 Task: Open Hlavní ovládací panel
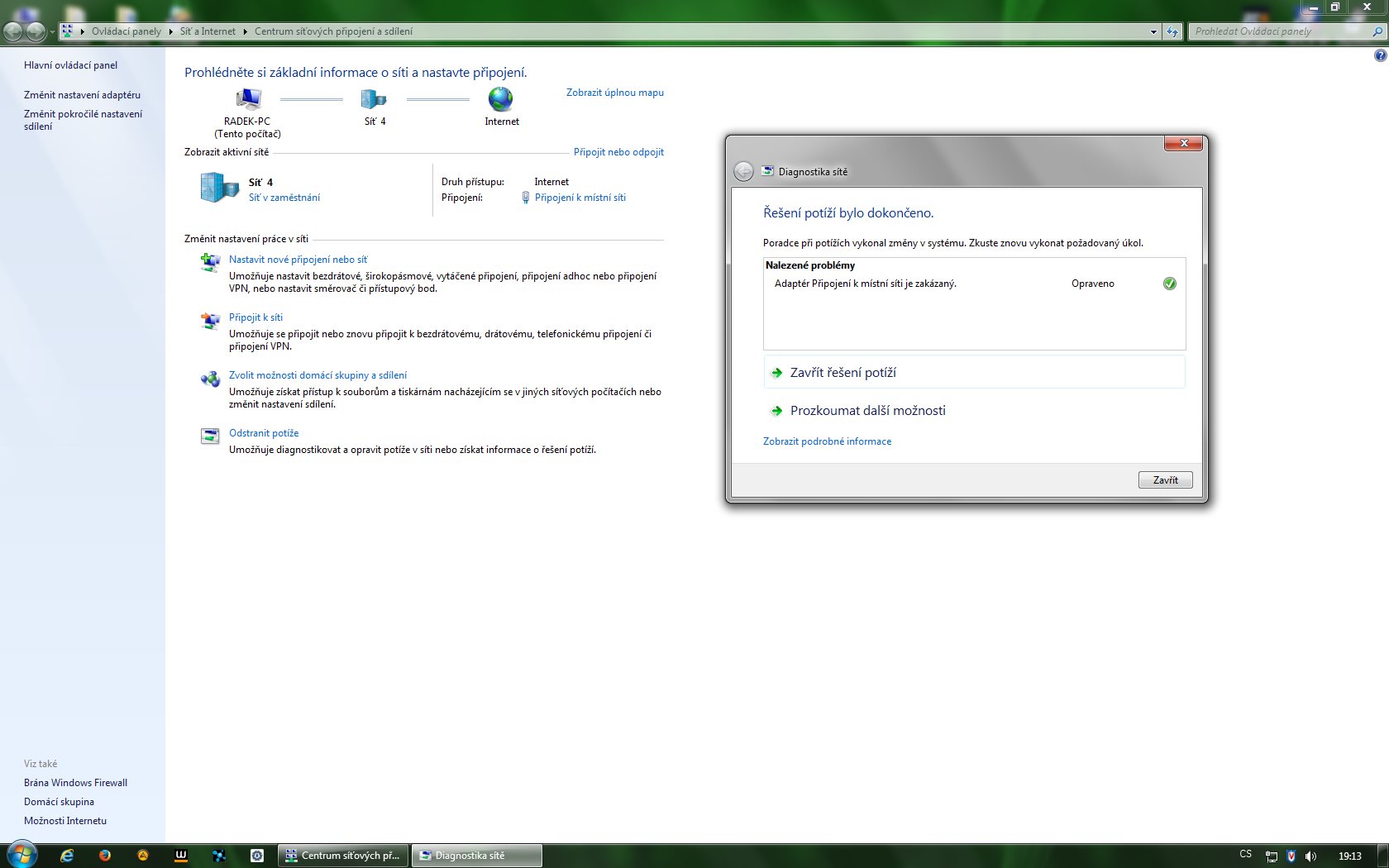tap(70, 65)
